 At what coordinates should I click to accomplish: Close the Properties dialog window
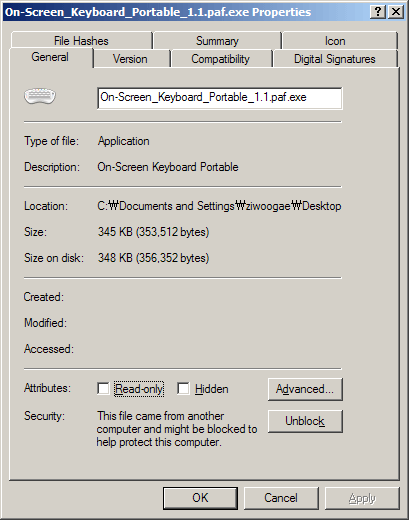pyautogui.click(x=396, y=12)
